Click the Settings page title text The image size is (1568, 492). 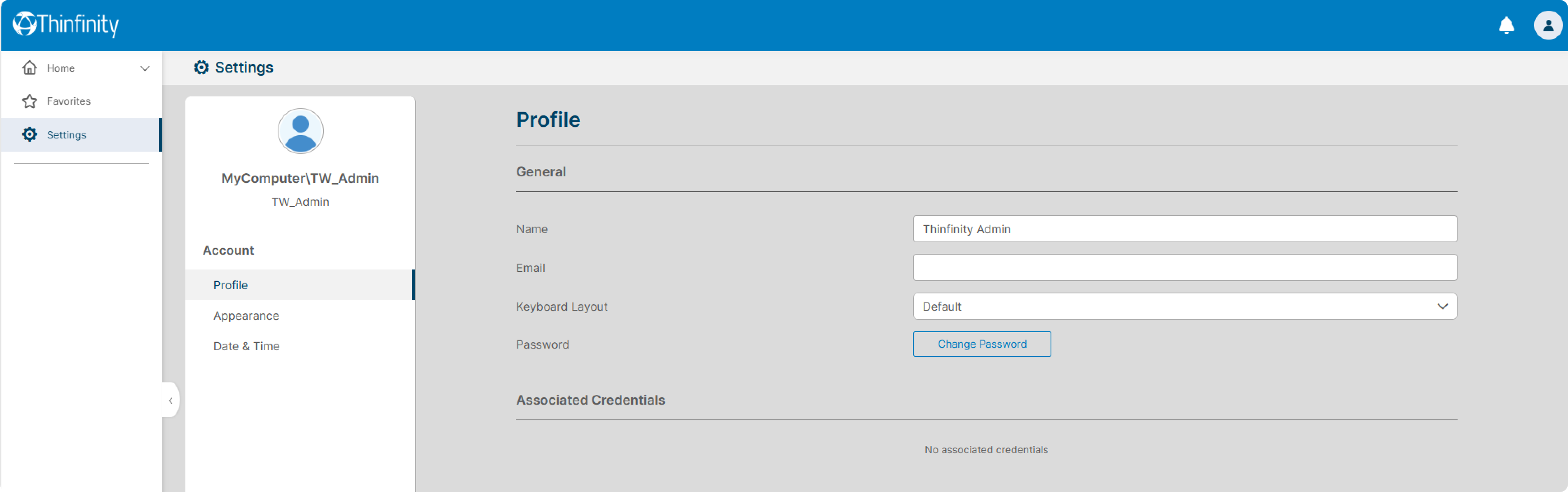pyautogui.click(x=244, y=67)
